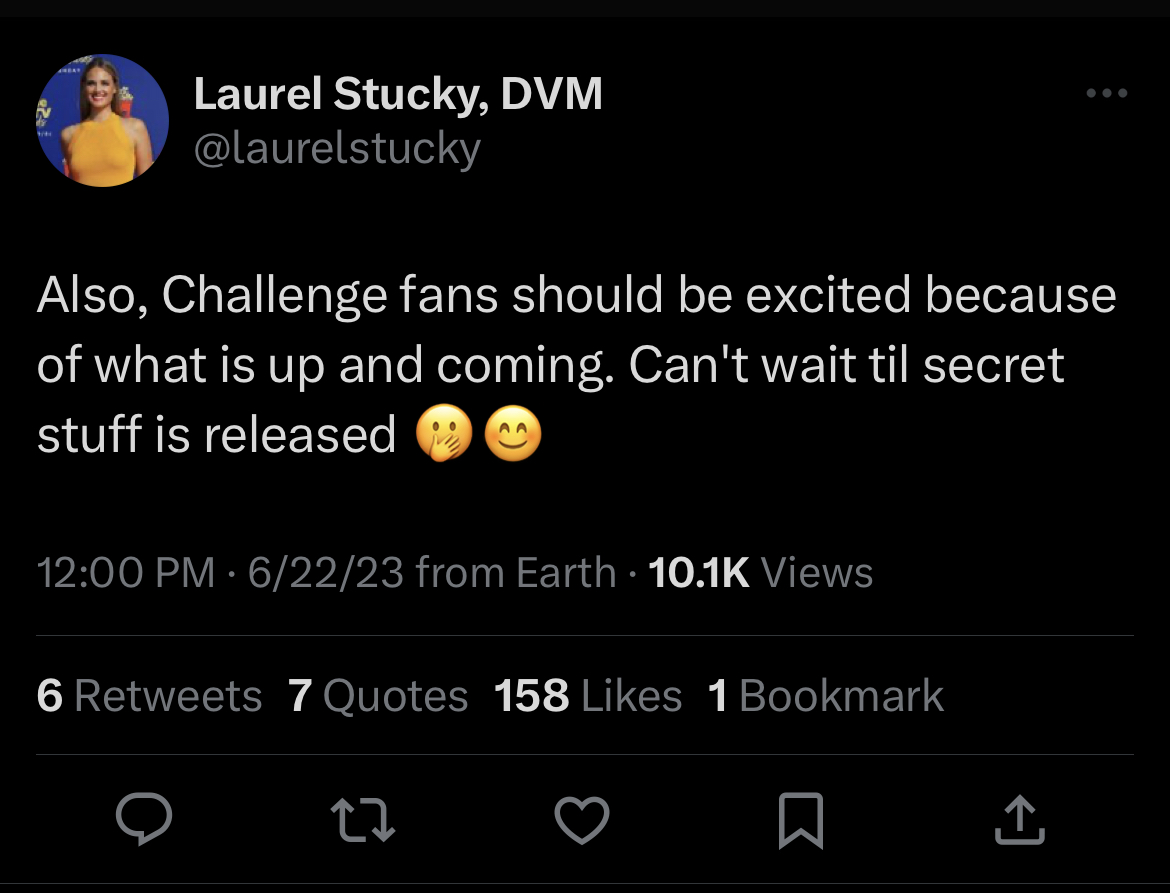The width and height of the screenshot is (1170, 893).
Task: Click the 6/22/23 date link
Action: point(325,572)
